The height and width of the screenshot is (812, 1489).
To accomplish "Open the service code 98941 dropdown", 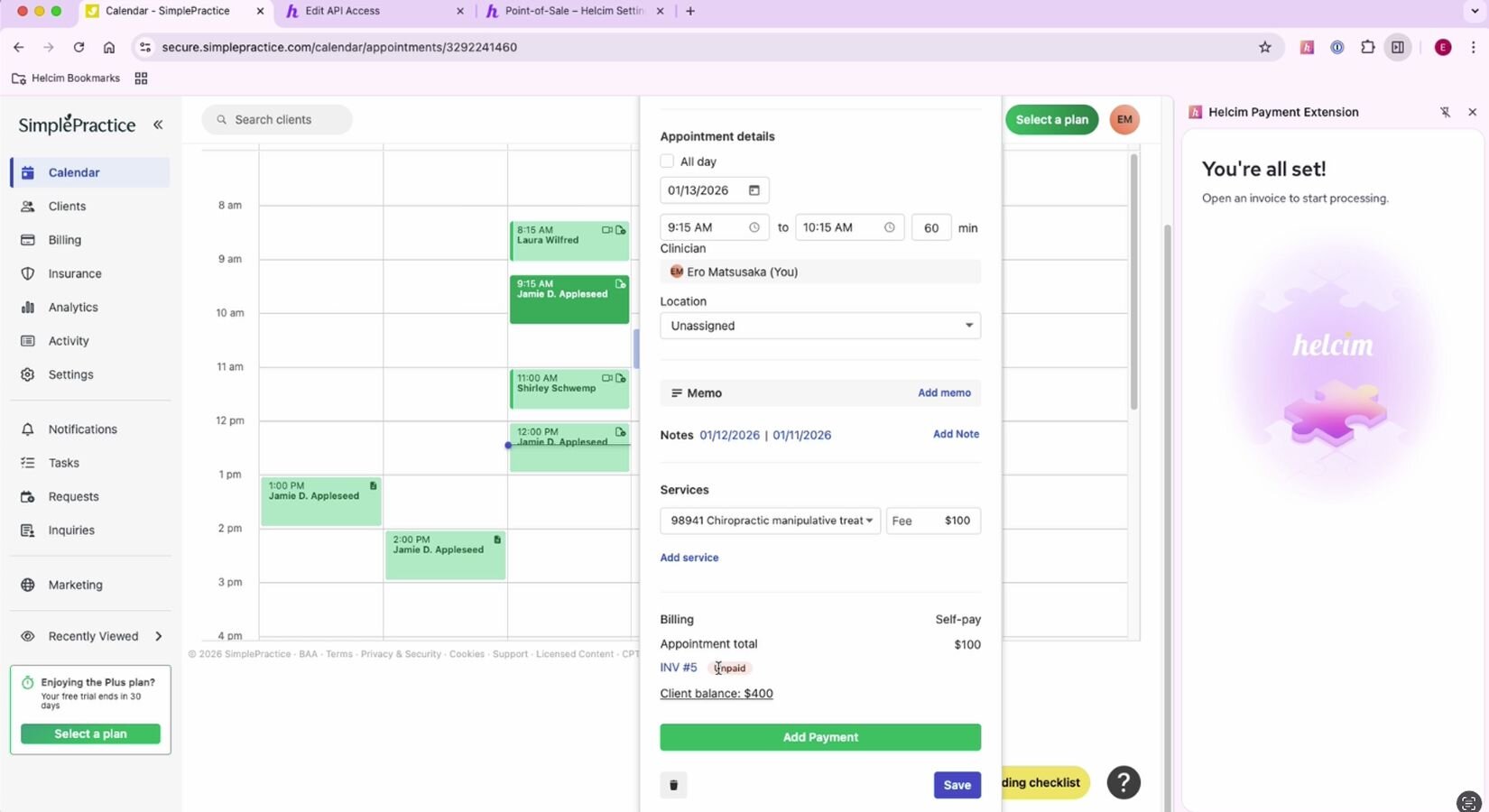I will click(x=770, y=521).
